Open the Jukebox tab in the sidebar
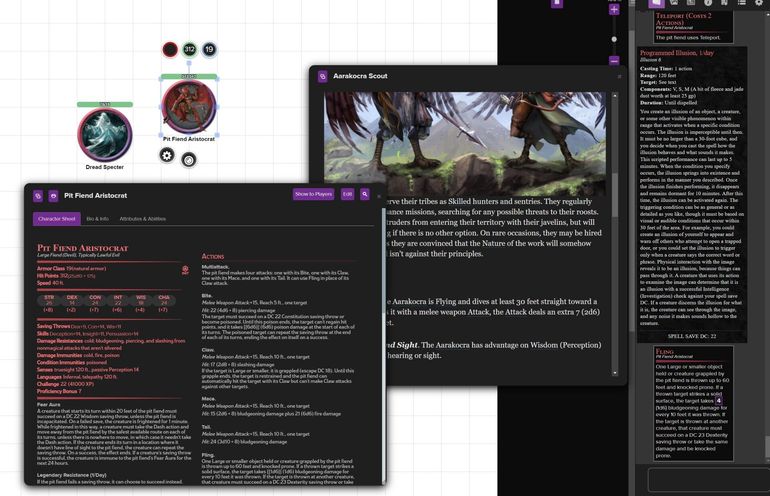The image size is (770, 496). click(724, 2)
